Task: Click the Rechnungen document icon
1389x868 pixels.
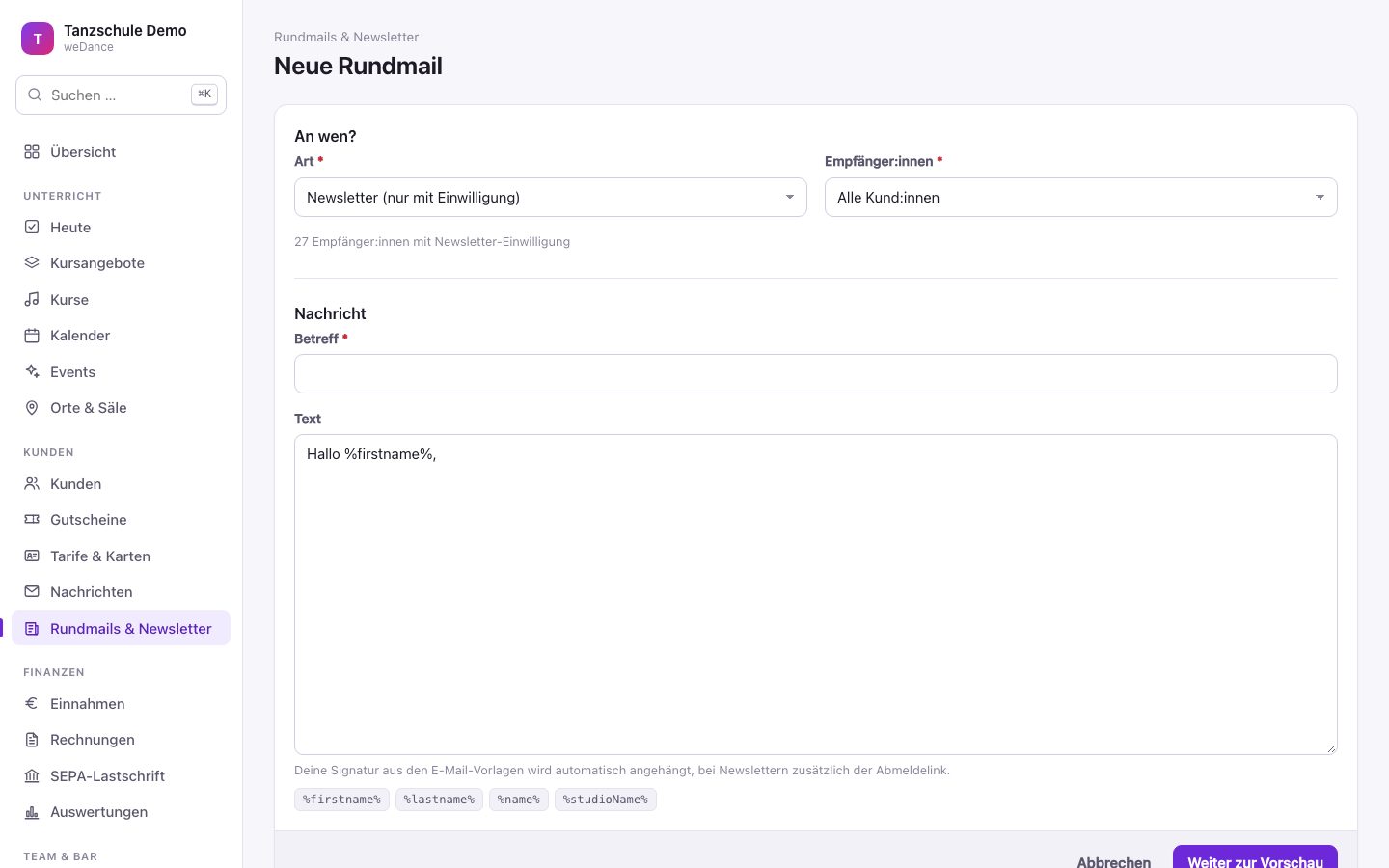Action: (x=32, y=740)
